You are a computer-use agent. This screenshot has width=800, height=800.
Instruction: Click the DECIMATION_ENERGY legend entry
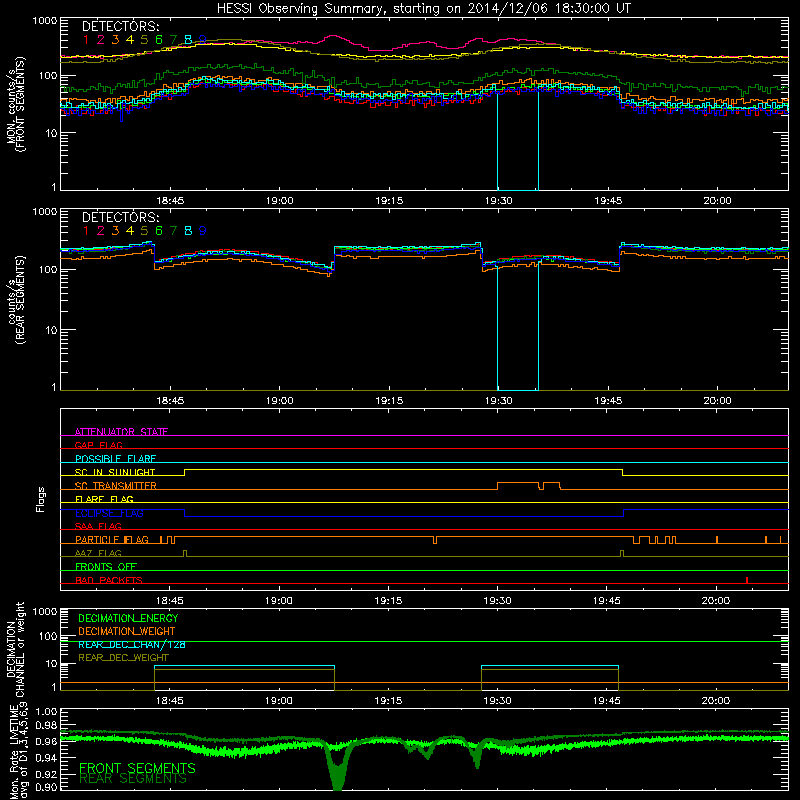pos(128,618)
